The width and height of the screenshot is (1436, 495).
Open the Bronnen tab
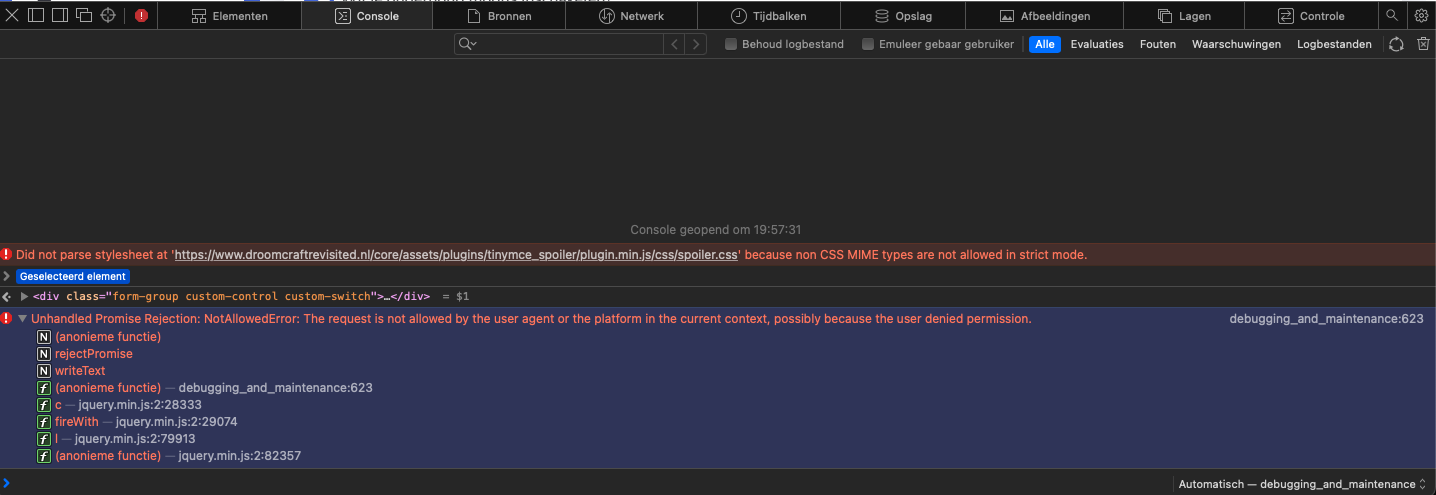click(499, 16)
